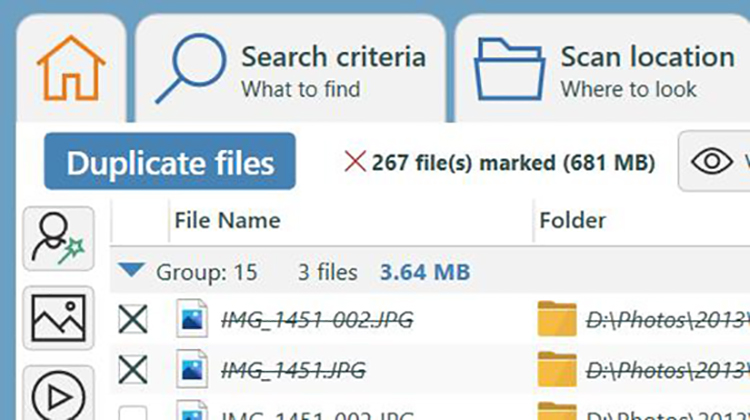
Task: Click the folder path in IMG_1451.JPG row
Action: 668,371
